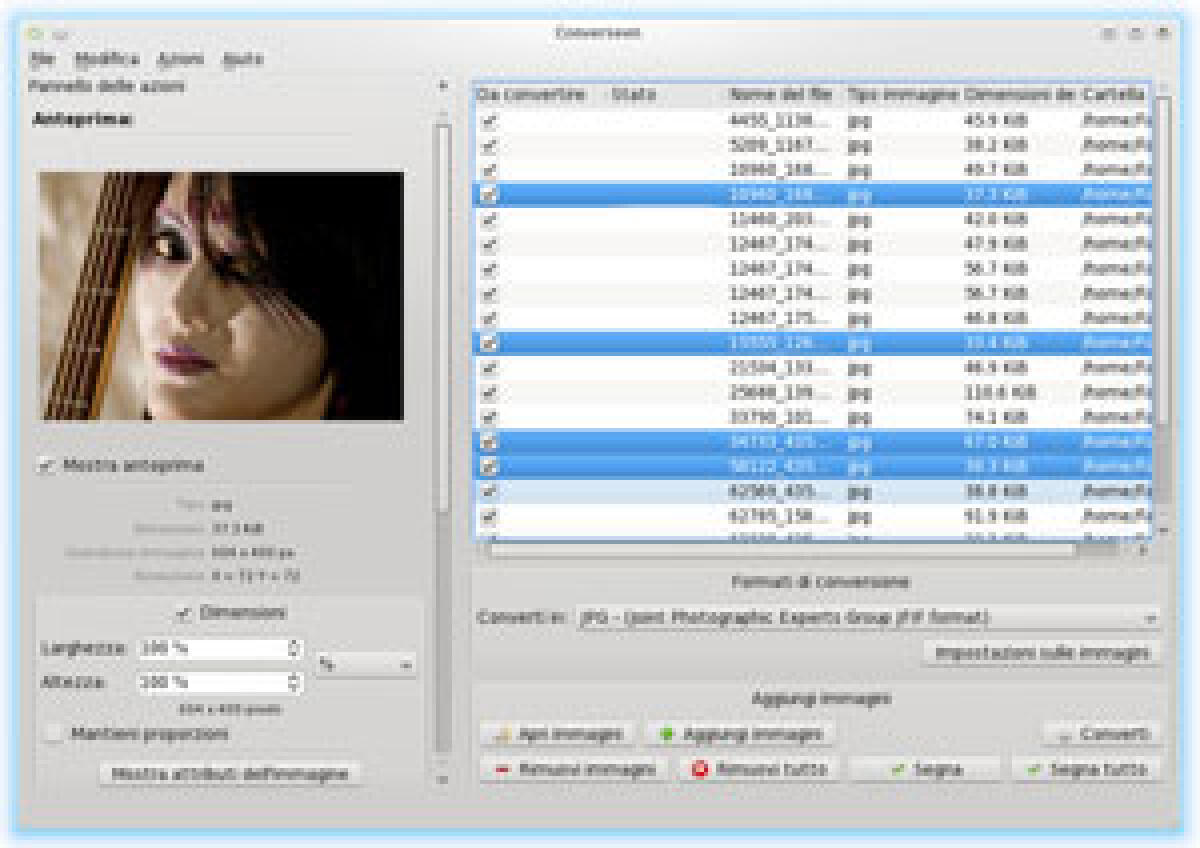Click Mostra attributi dell'immagine button

tap(230, 774)
